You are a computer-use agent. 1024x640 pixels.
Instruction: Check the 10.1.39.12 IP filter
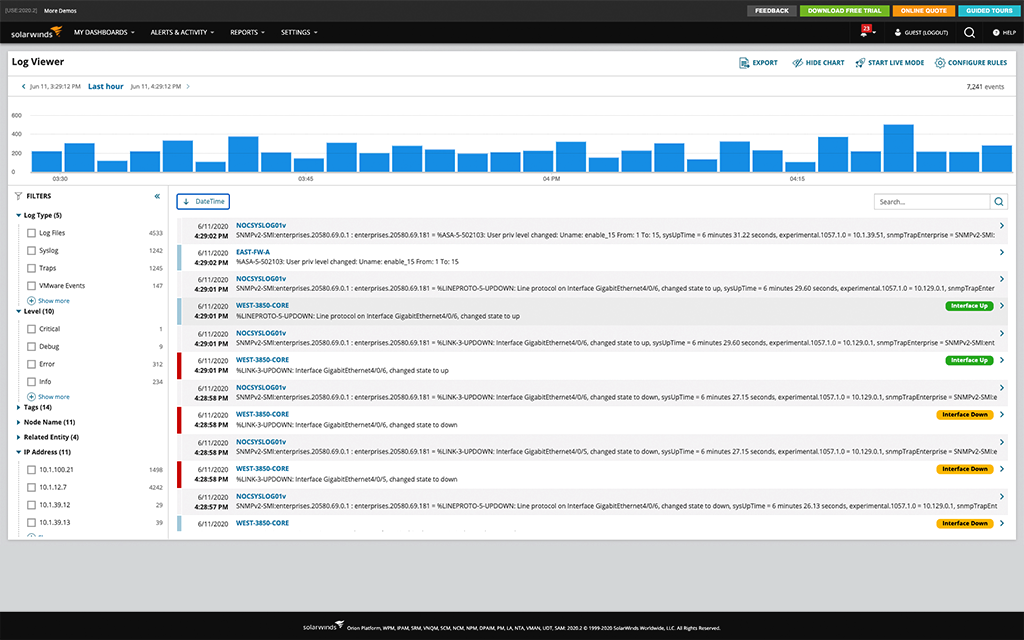coord(31,505)
